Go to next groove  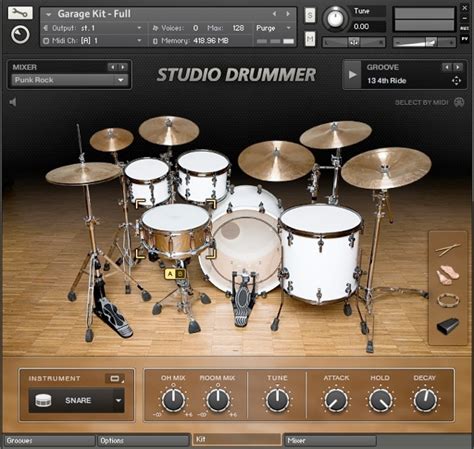[x=458, y=67]
